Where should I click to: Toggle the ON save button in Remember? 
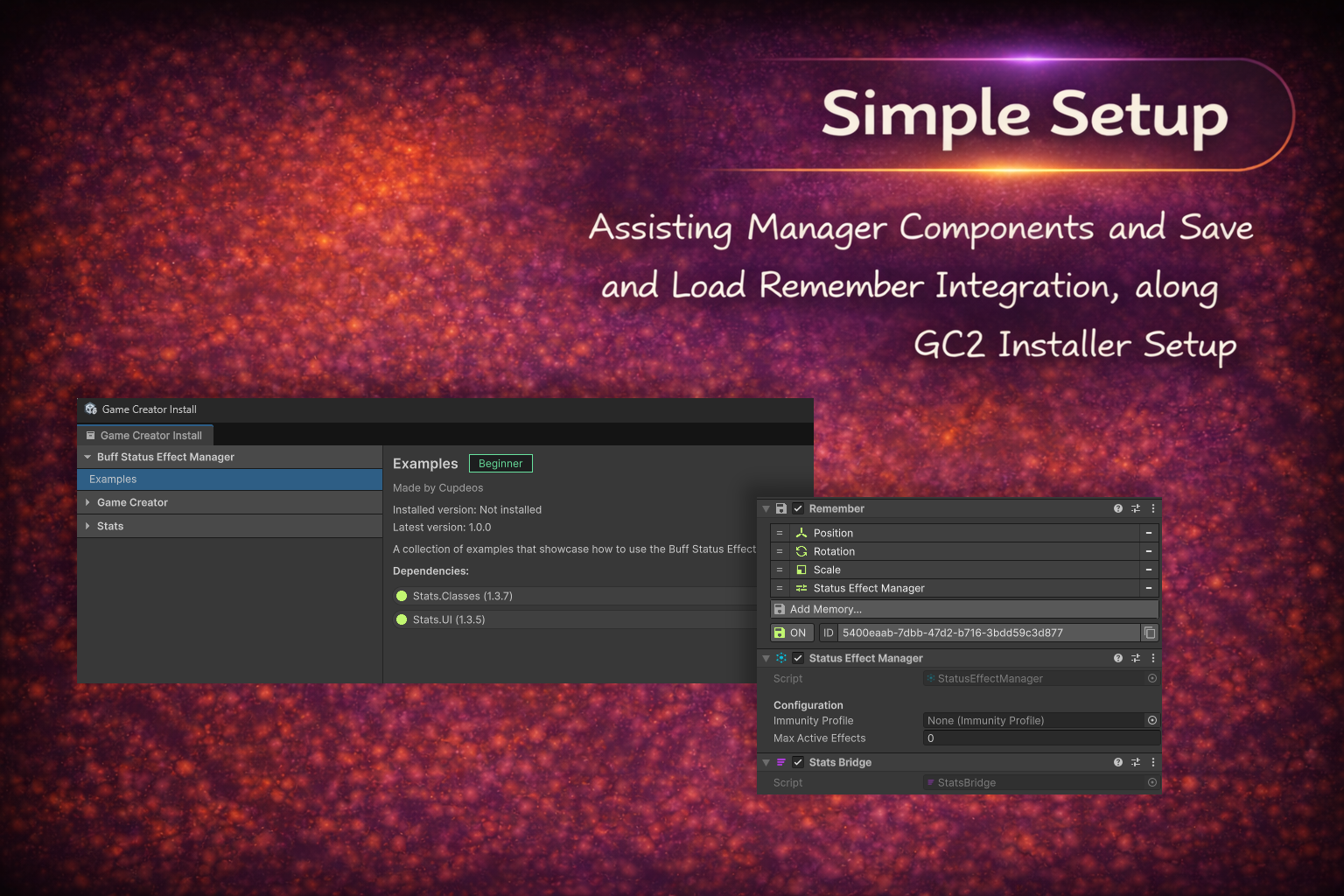pyautogui.click(x=791, y=633)
